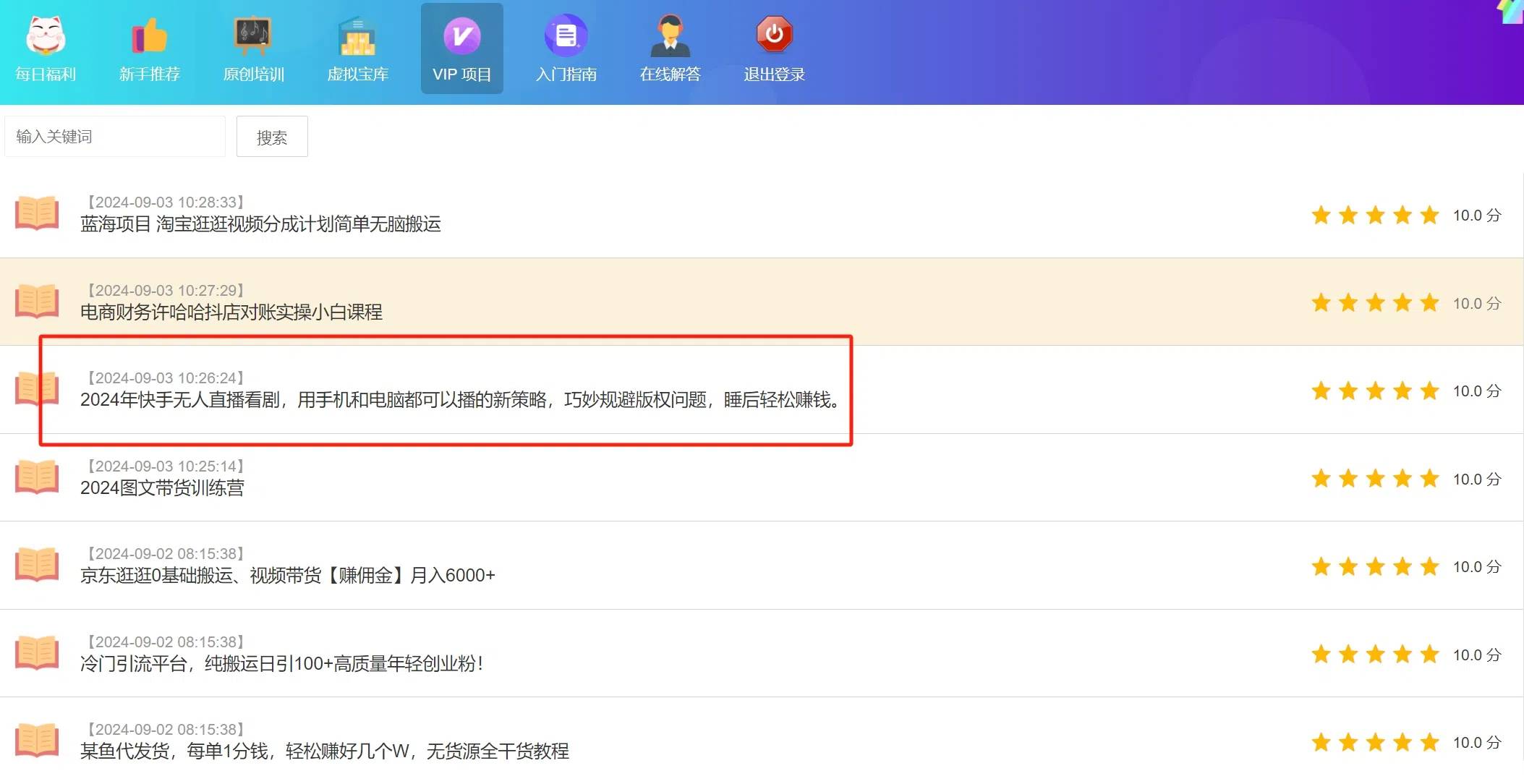Screen dimensions: 1524x784
Task: Open 电商财务许哈哈抖店对账实操小白课程 article
Action: pos(231,312)
